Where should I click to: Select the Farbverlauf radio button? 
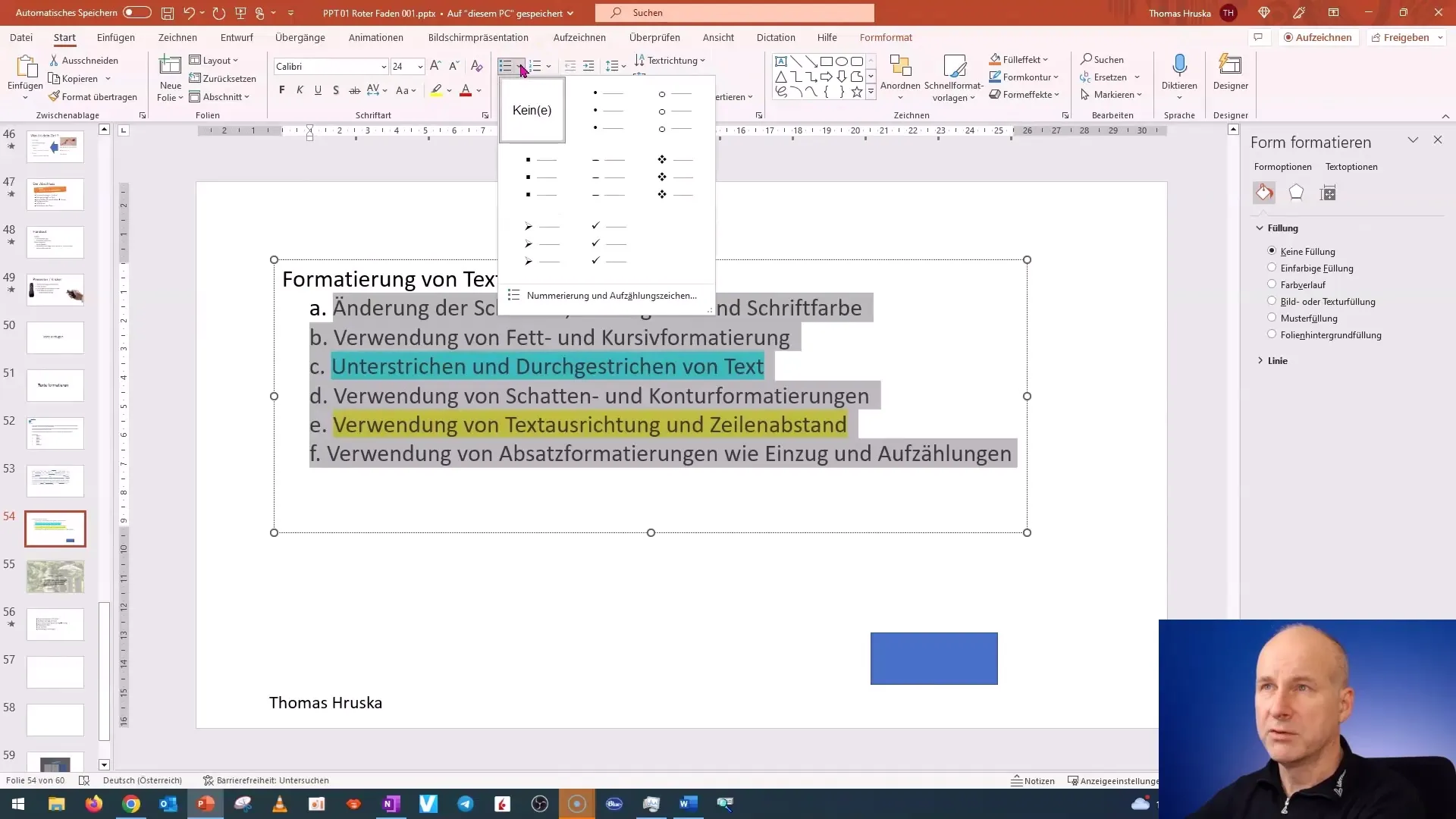pyautogui.click(x=1272, y=284)
